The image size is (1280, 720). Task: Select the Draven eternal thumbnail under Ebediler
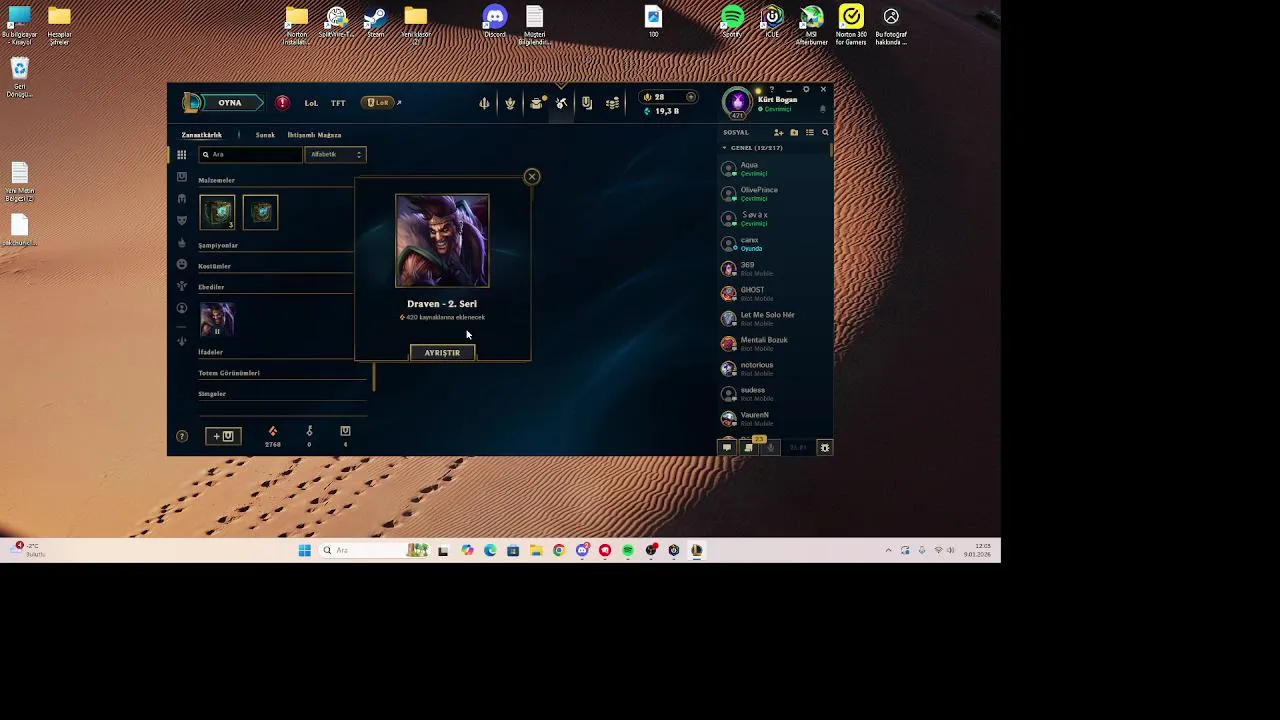coord(217,320)
